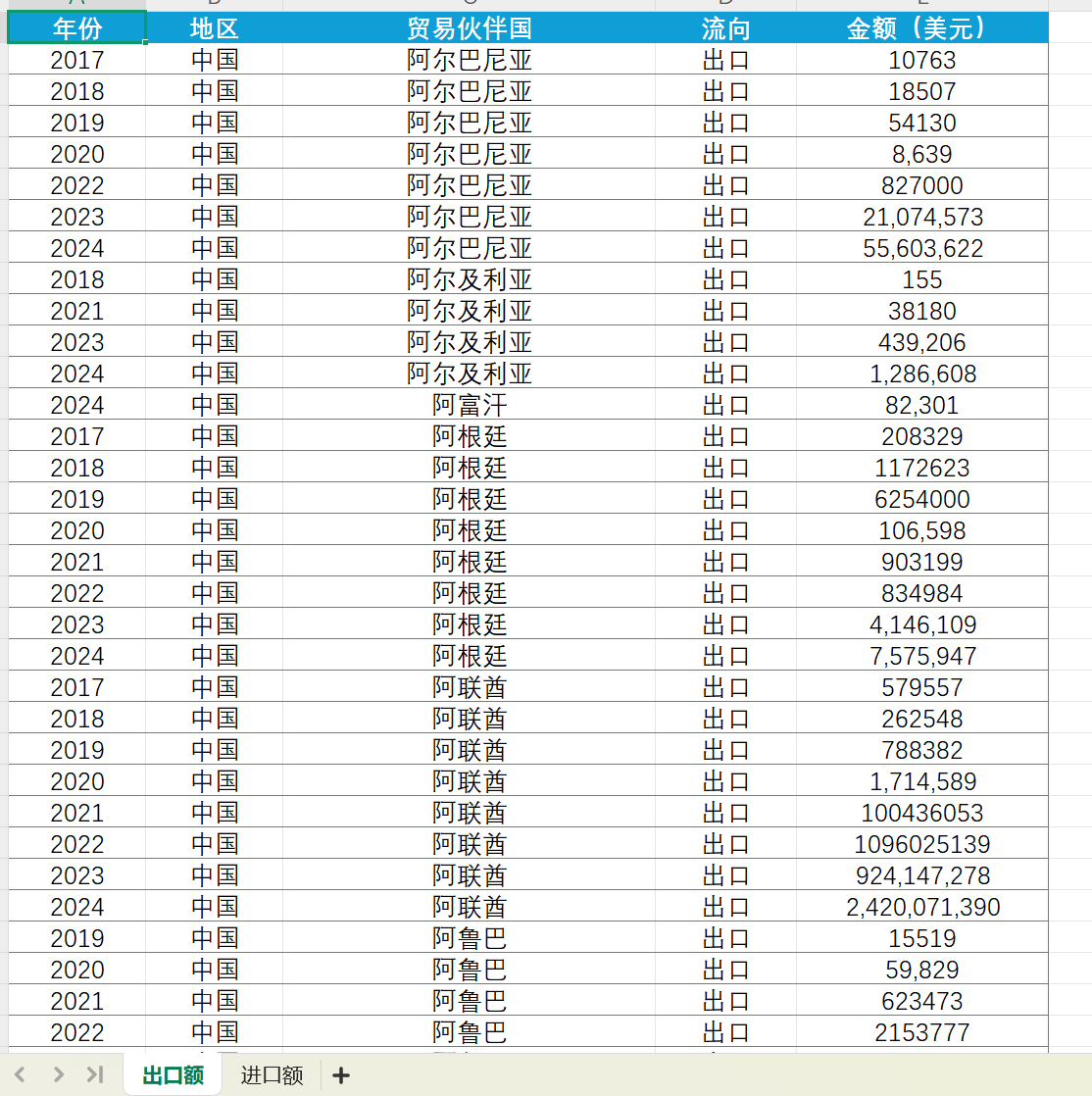Image resolution: width=1092 pixels, height=1096 pixels.
Task: Click the cell with value 2,420,071,390
Action: click(921, 907)
